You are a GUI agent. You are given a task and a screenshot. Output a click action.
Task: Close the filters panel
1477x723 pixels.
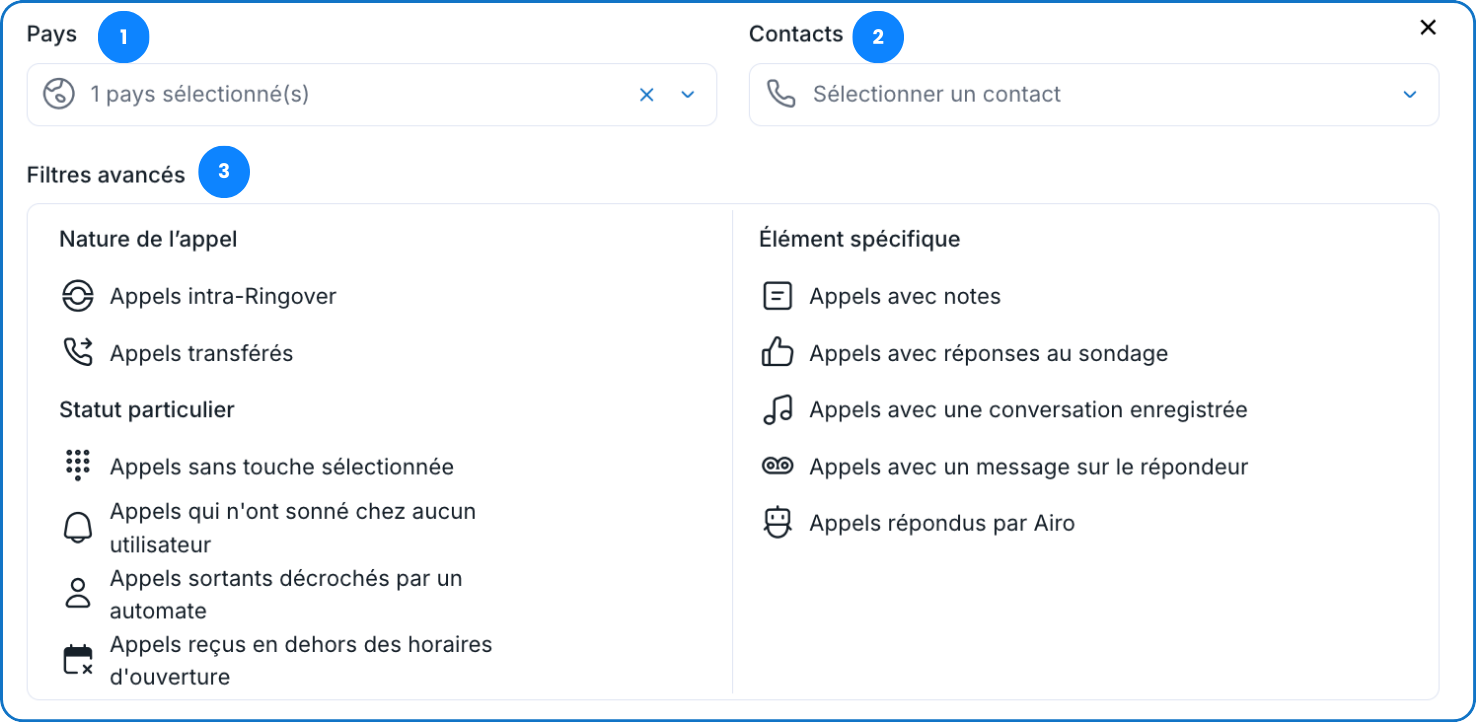click(1428, 28)
